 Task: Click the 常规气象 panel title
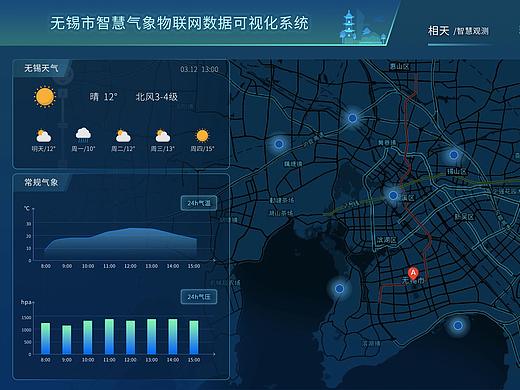pyautogui.click(x=41, y=182)
